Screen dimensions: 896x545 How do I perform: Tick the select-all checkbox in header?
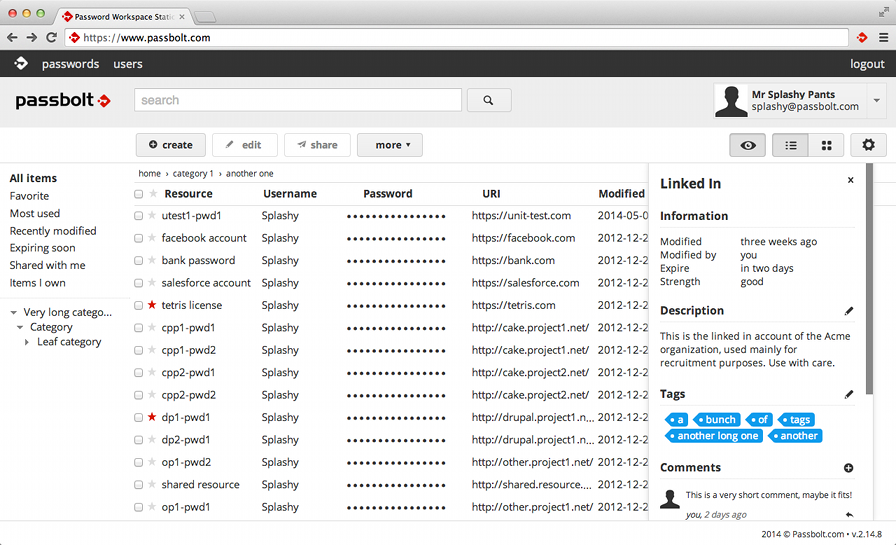click(139, 194)
